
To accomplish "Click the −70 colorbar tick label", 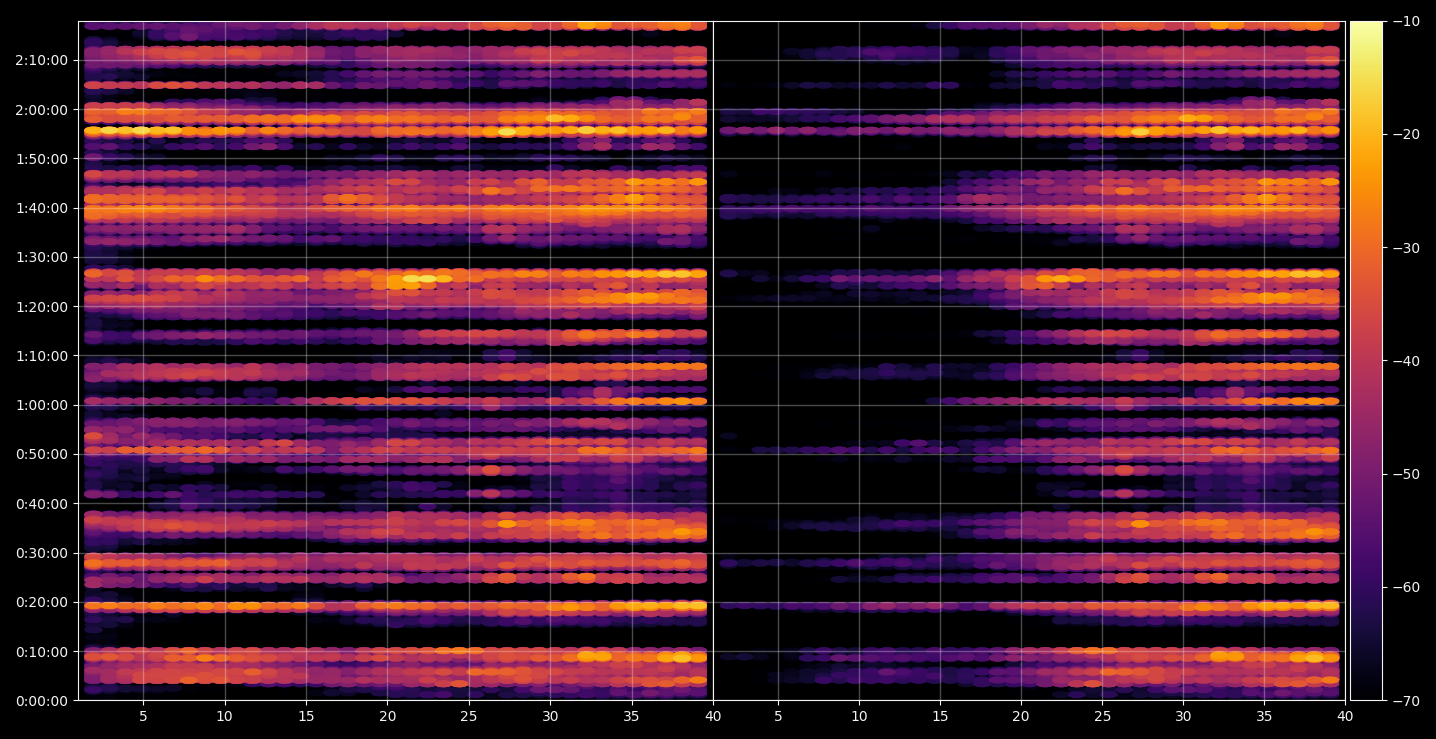I will [x=1405, y=701].
